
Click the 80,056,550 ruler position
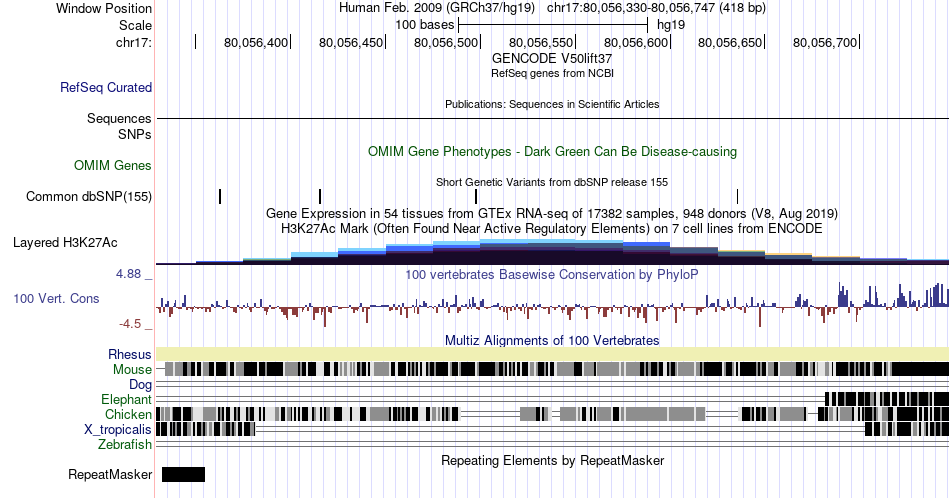tap(541, 42)
